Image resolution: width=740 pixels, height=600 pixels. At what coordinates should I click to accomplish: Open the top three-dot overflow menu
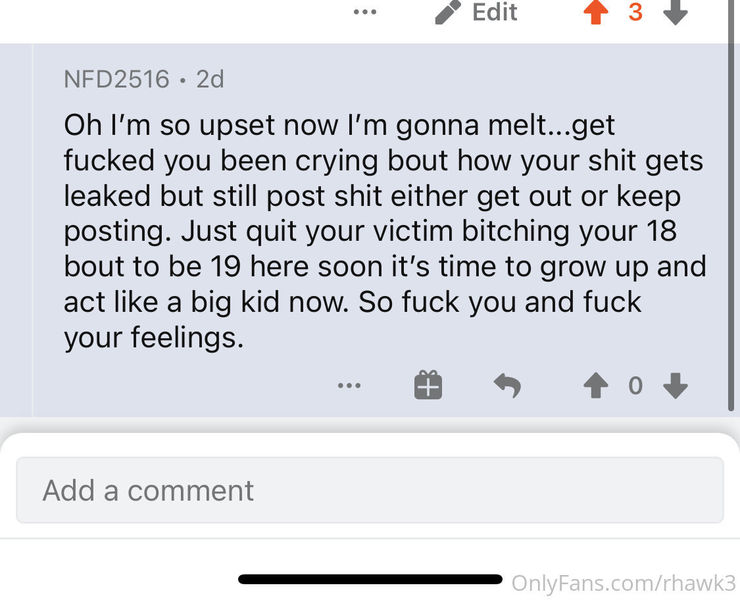[x=365, y=13]
